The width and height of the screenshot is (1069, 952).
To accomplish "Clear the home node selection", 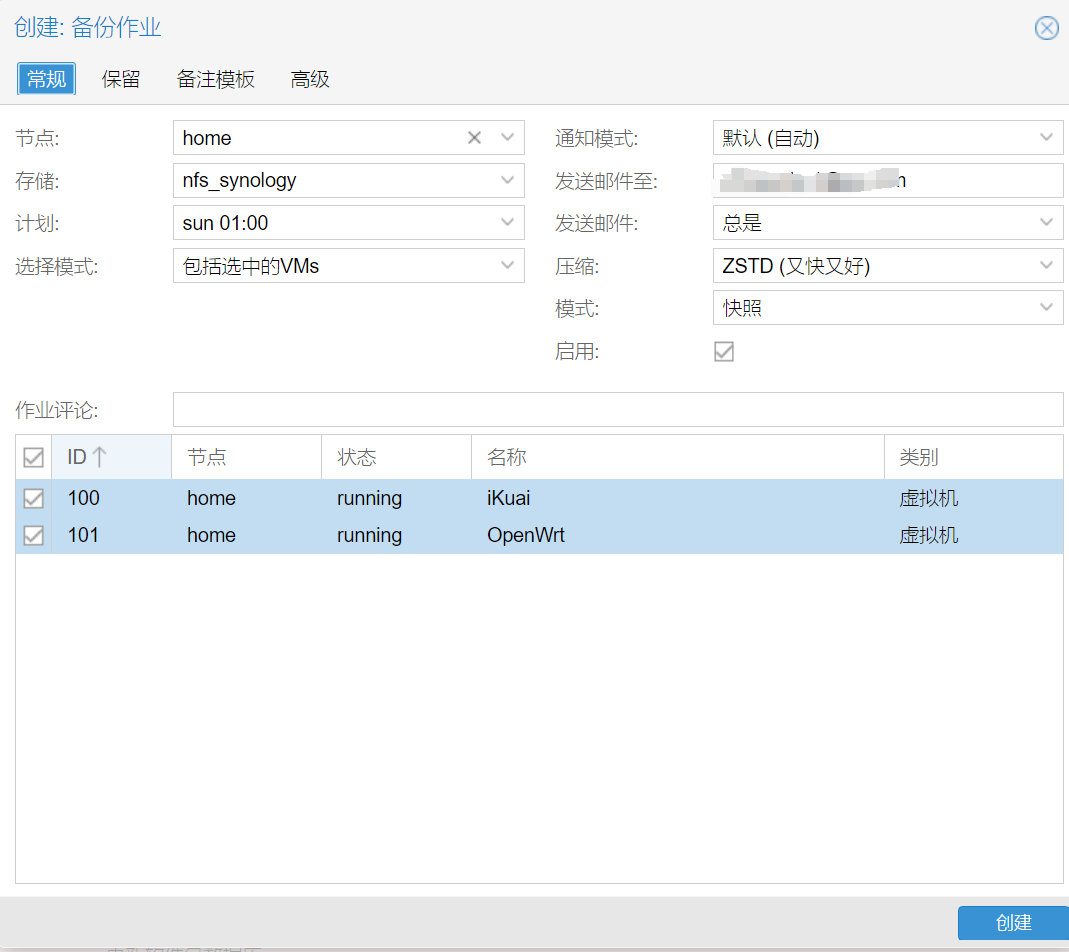I will tap(474, 138).
